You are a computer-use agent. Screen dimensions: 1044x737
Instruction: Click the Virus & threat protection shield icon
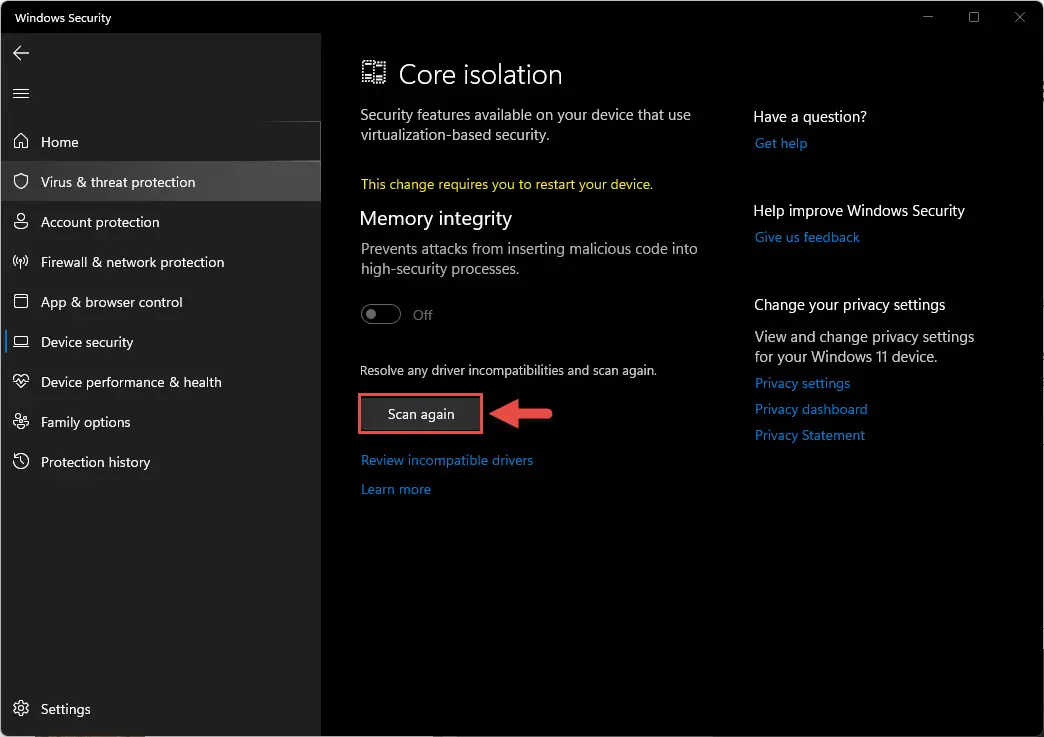21,181
